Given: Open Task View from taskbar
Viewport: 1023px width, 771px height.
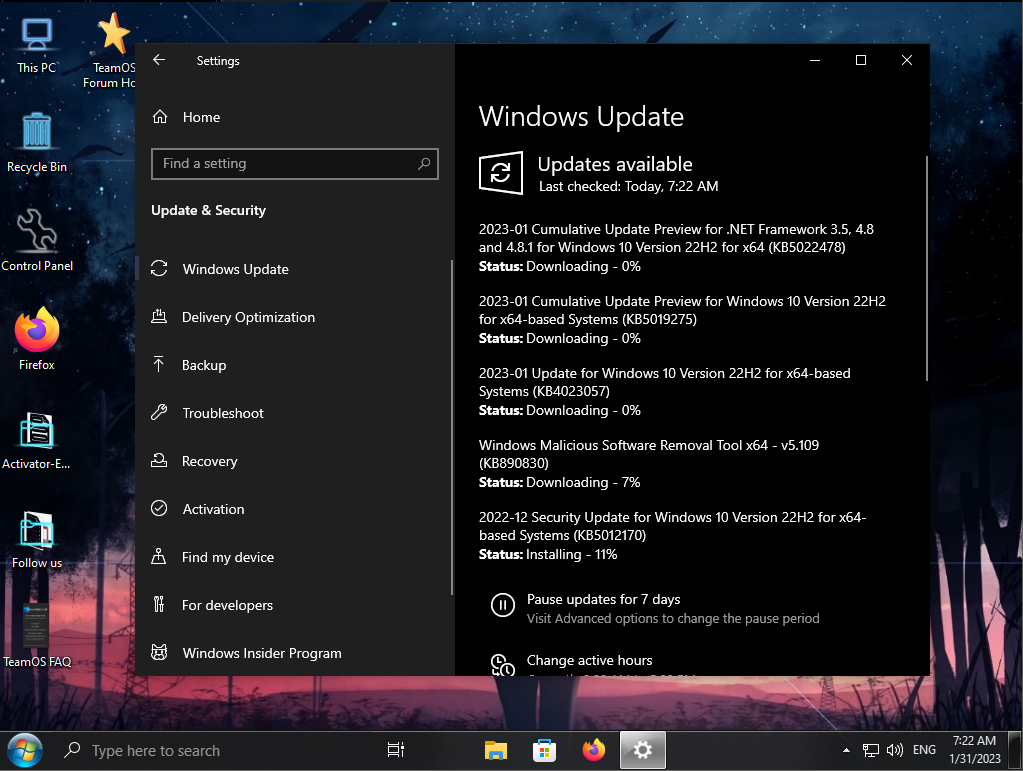Looking at the screenshot, I should click(395, 750).
